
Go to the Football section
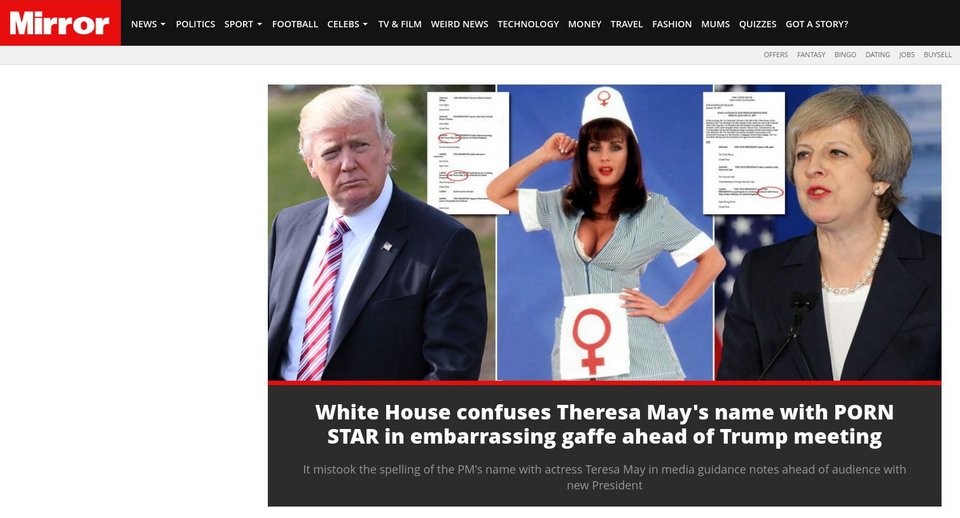pos(294,24)
